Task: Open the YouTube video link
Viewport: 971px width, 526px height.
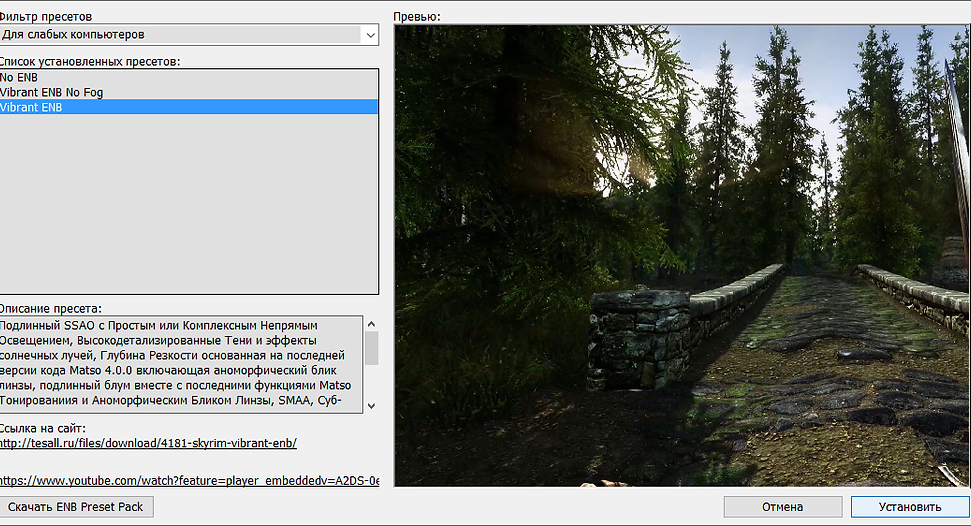Action: pyautogui.click(x=189, y=480)
